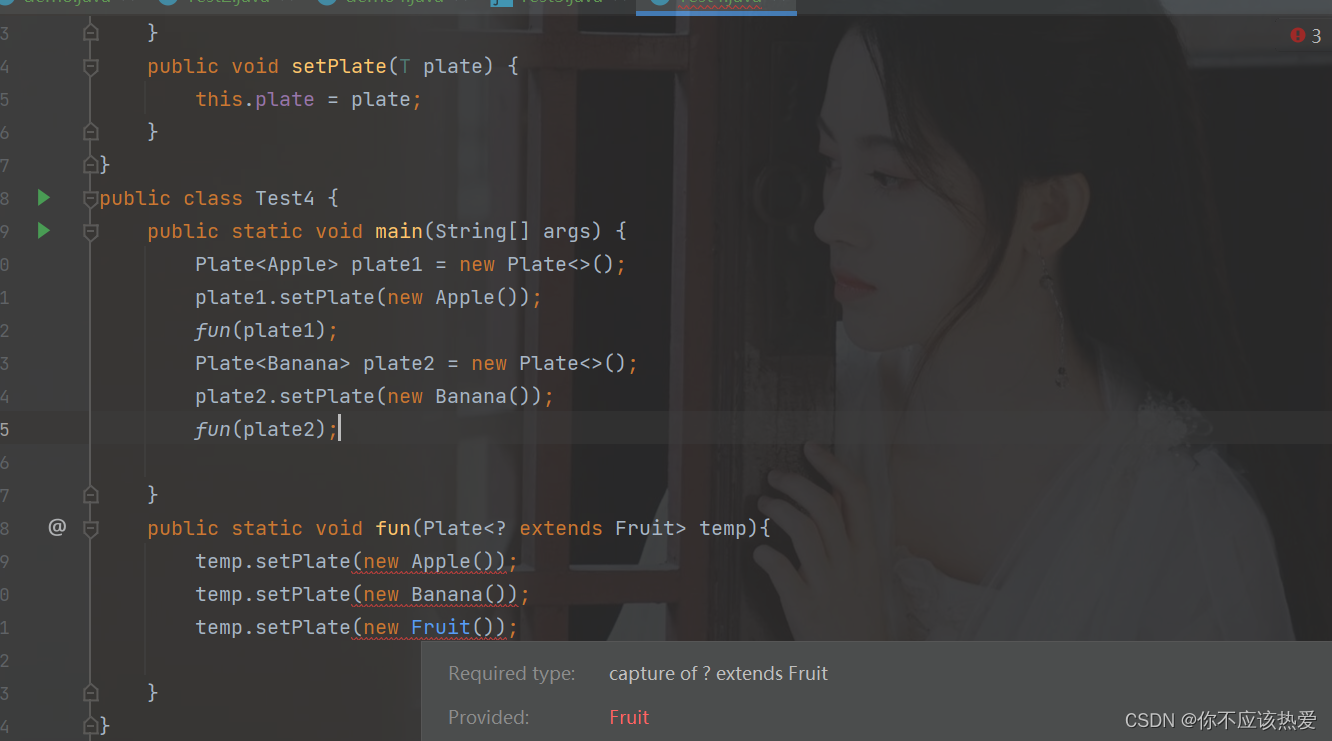
Task: Click the @ annotation gutter icon beside fun
Action: pyautogui.click(x=57, y=527)
